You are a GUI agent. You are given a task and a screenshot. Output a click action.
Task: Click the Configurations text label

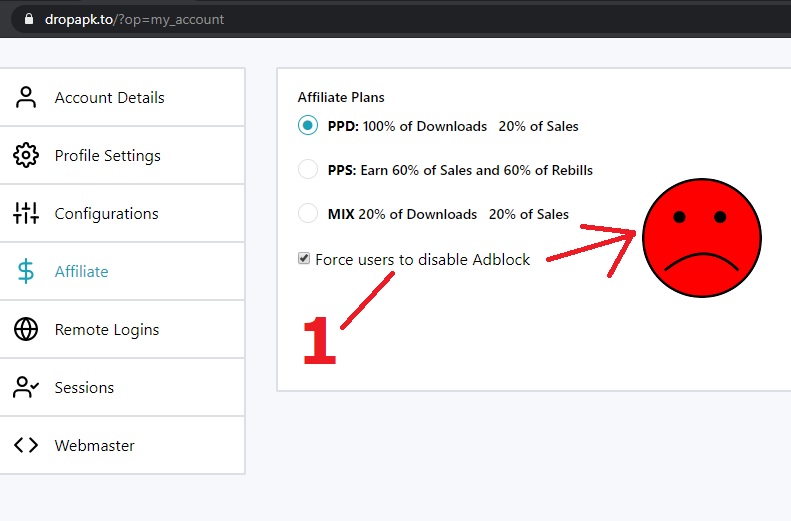click(x=106, y=213)
